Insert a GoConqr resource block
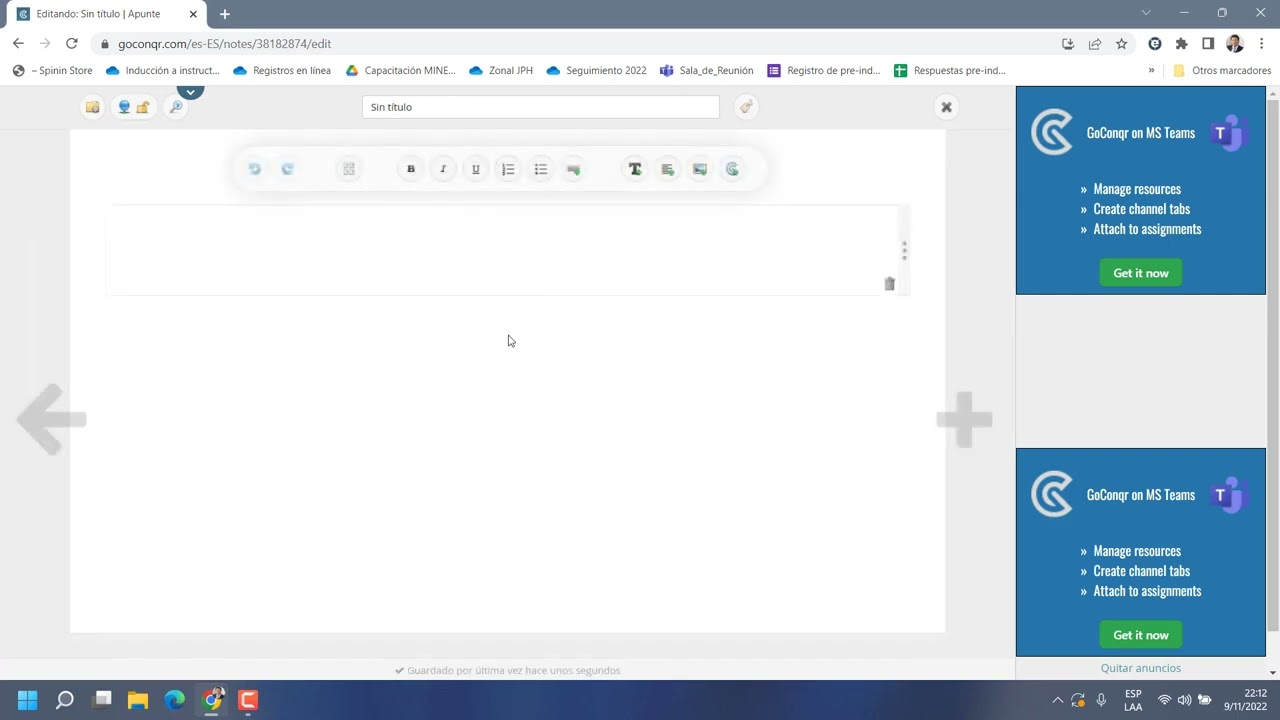 click(x=732, y=169)
